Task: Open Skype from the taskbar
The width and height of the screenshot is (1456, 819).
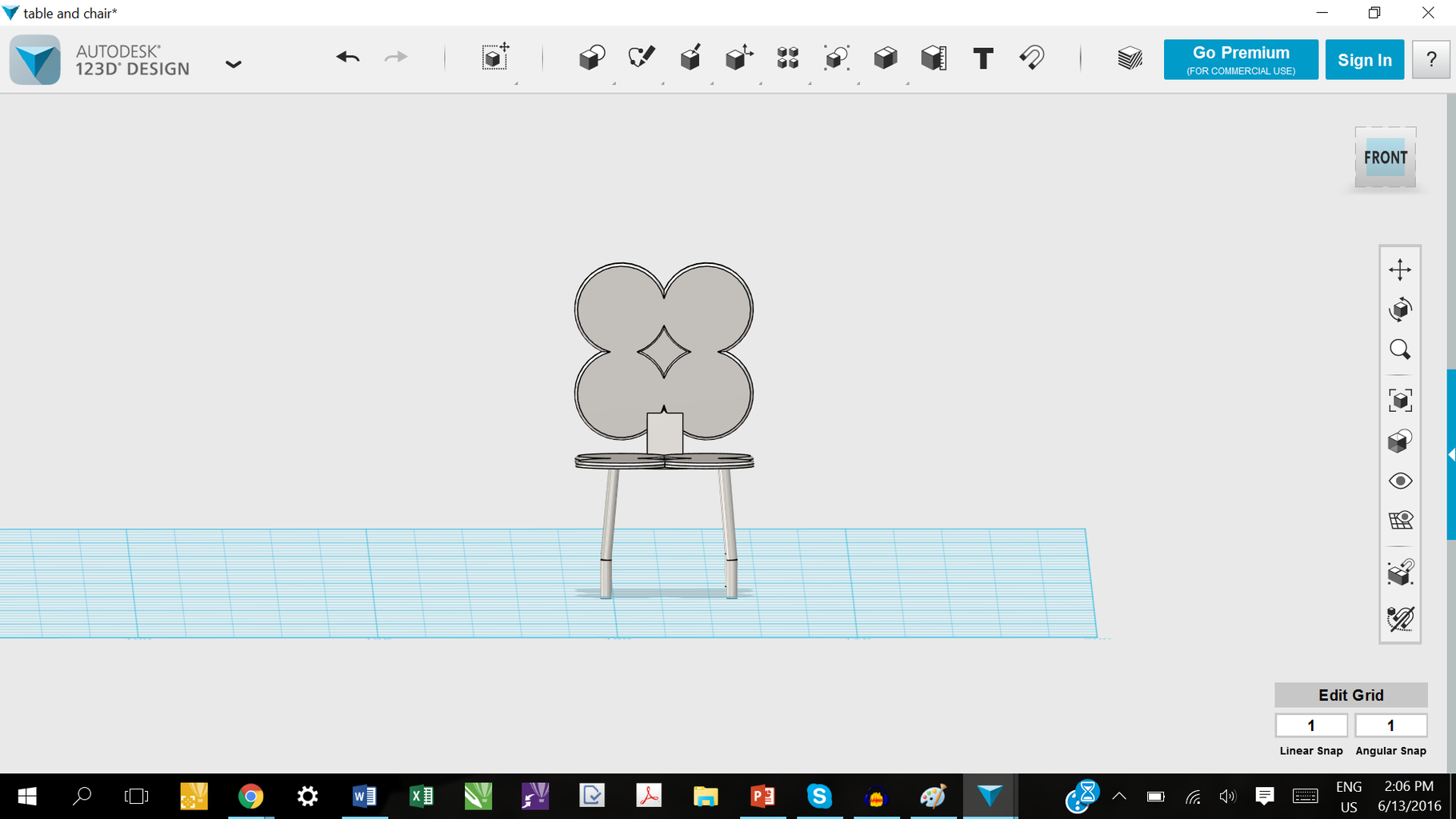Action: 819,797
